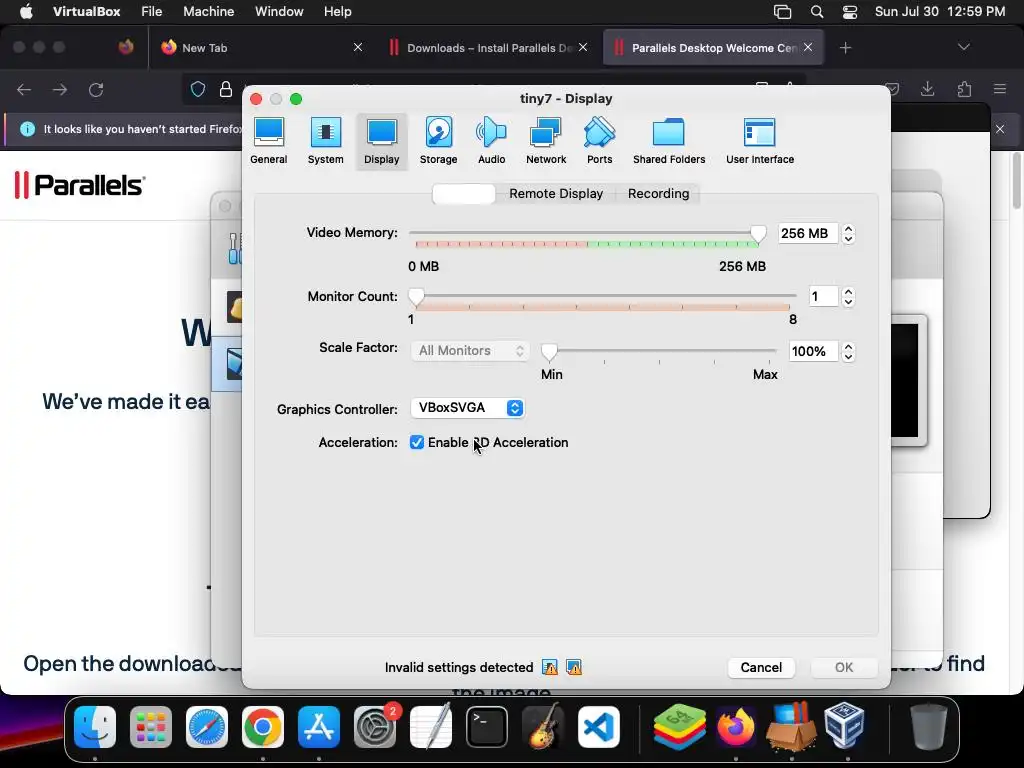Click the Monitor Count stepper arrows
Image resolution: width=1024 pixels, height=768 pixels.
point(848,296)
